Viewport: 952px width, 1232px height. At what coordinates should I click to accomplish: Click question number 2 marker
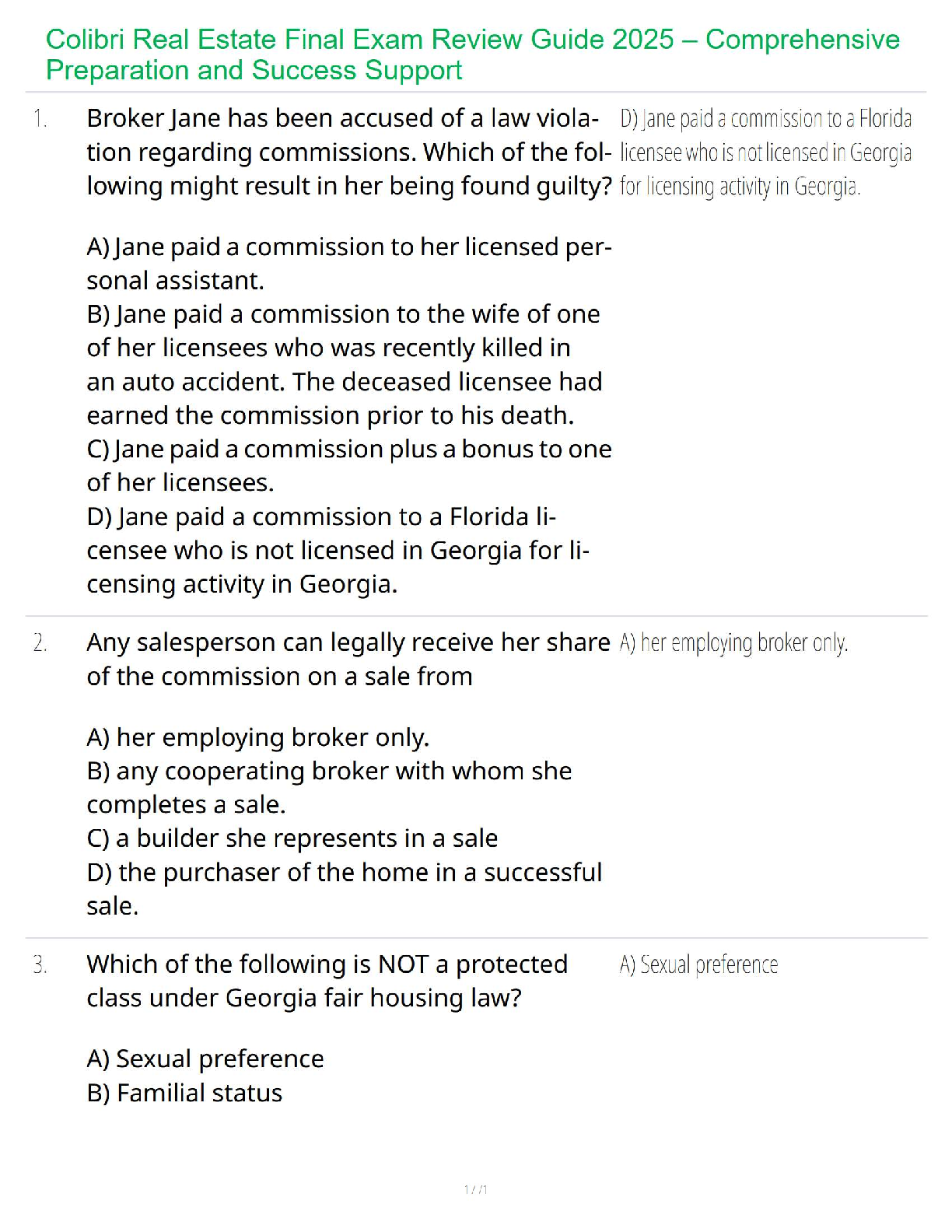tap(40, 643)
